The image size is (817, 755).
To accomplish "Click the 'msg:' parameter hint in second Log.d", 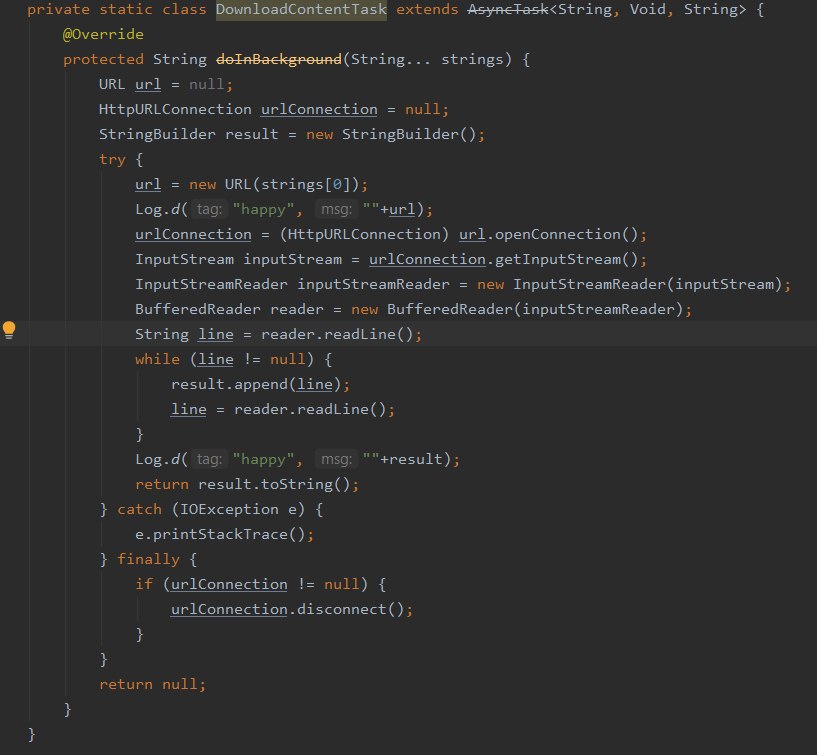I will [337, 460].
